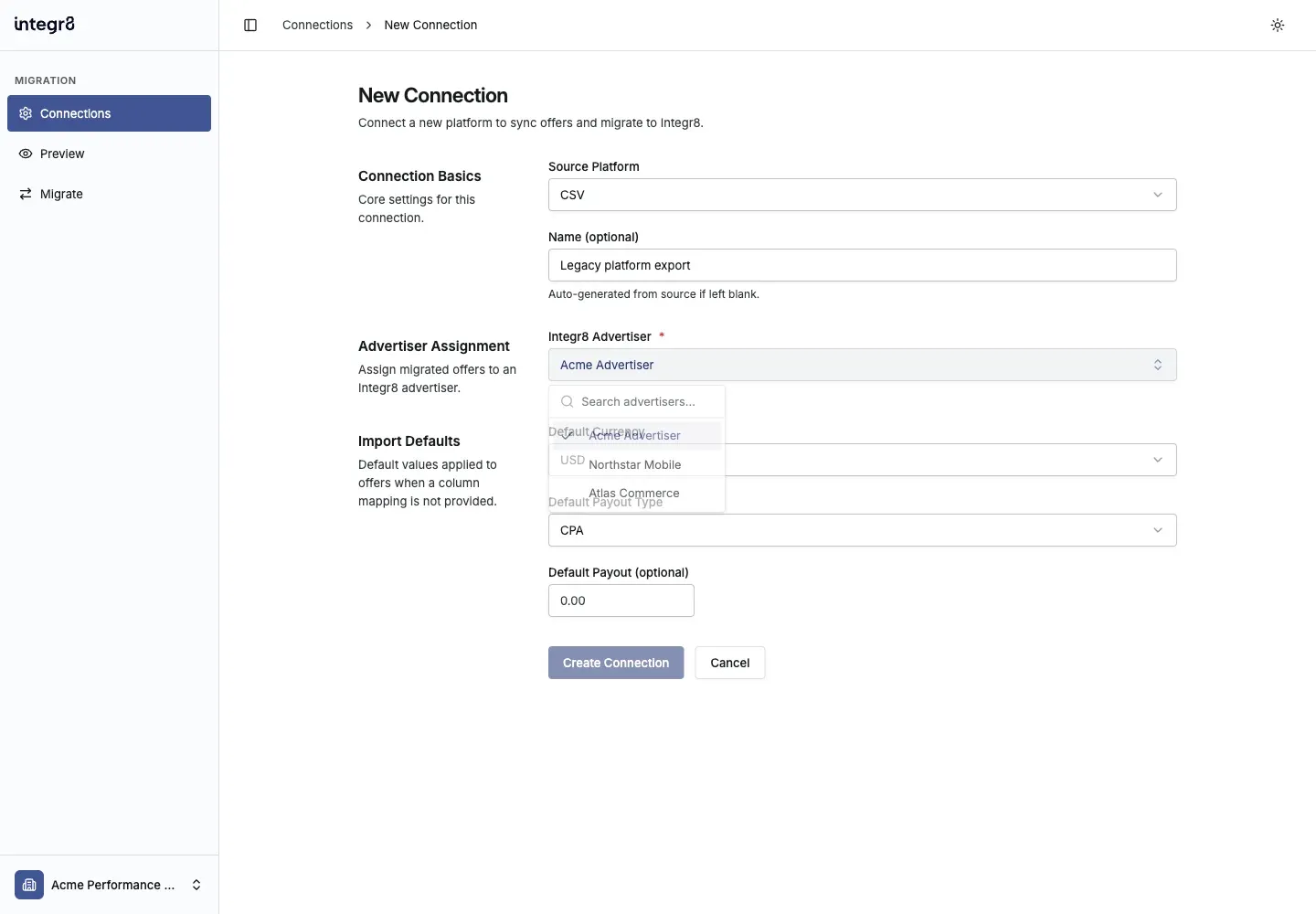The height and width of the screenshot is (914, 1316).
Task: Open the Source Platform dropdown
Action: pyautogui.click(x=862, y=195)
